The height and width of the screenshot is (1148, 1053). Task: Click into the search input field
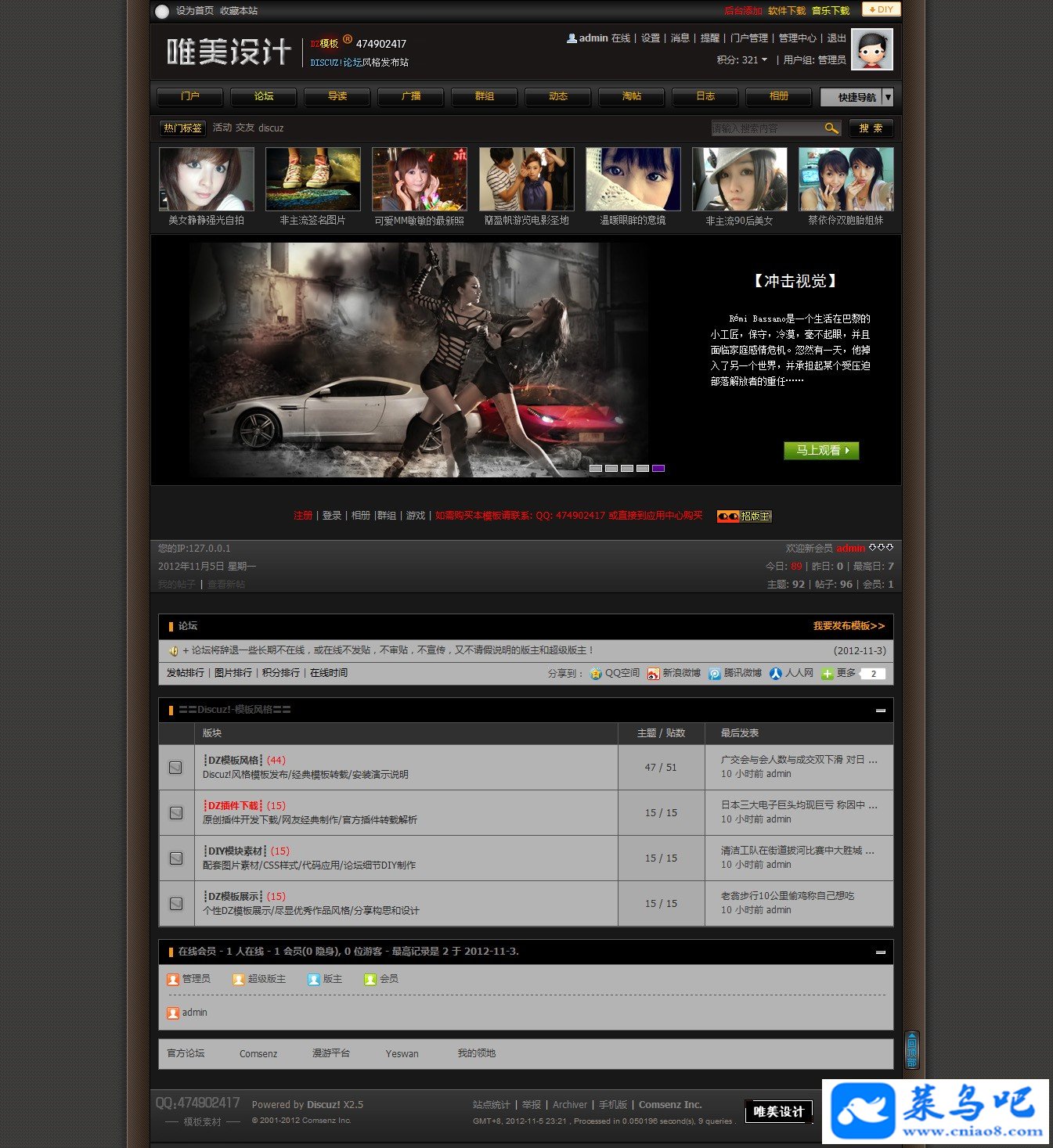pyautogui.click(x=767, y=128)
